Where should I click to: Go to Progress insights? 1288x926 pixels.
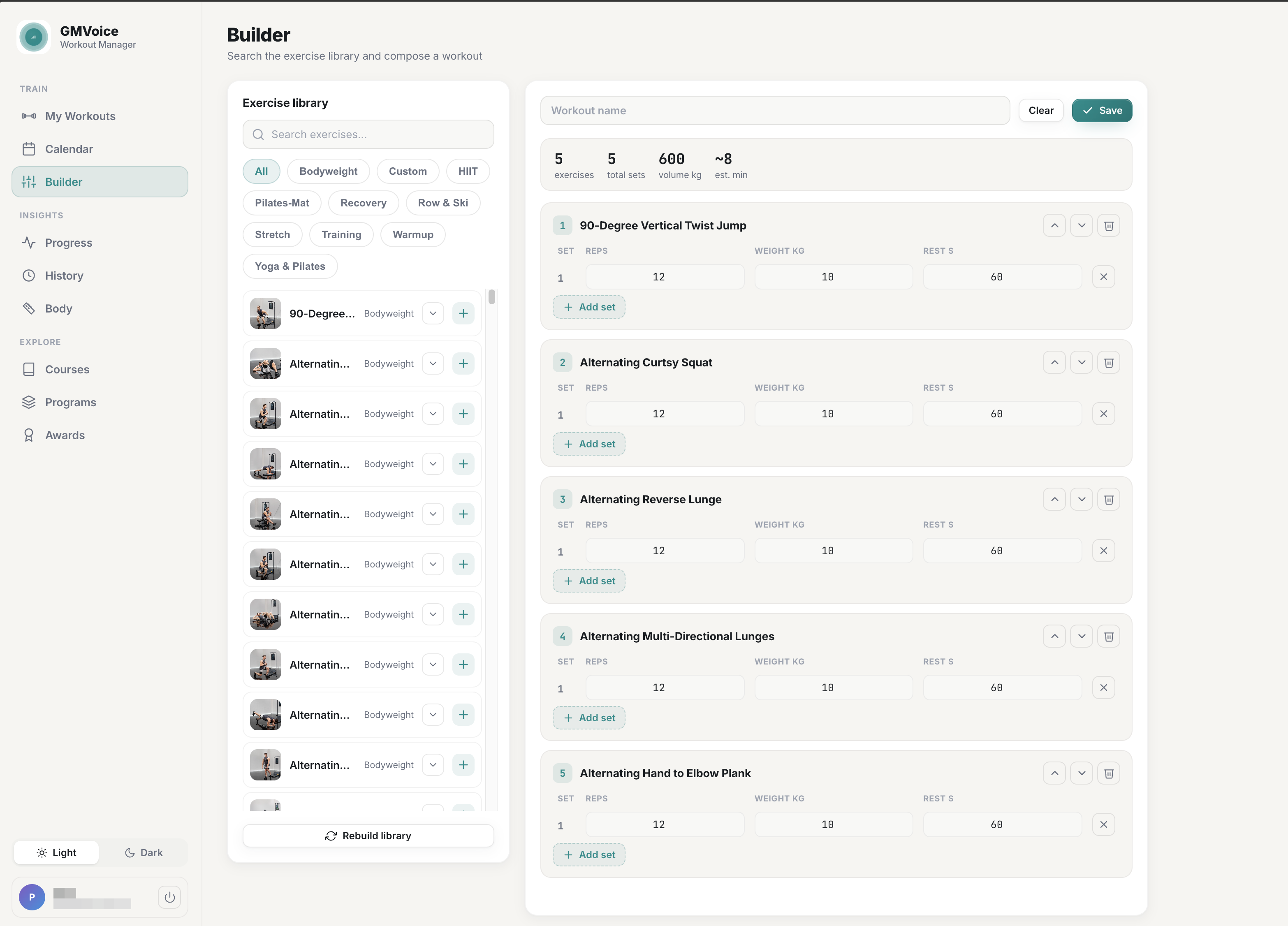pyautogui.click(x=100, y=243)
